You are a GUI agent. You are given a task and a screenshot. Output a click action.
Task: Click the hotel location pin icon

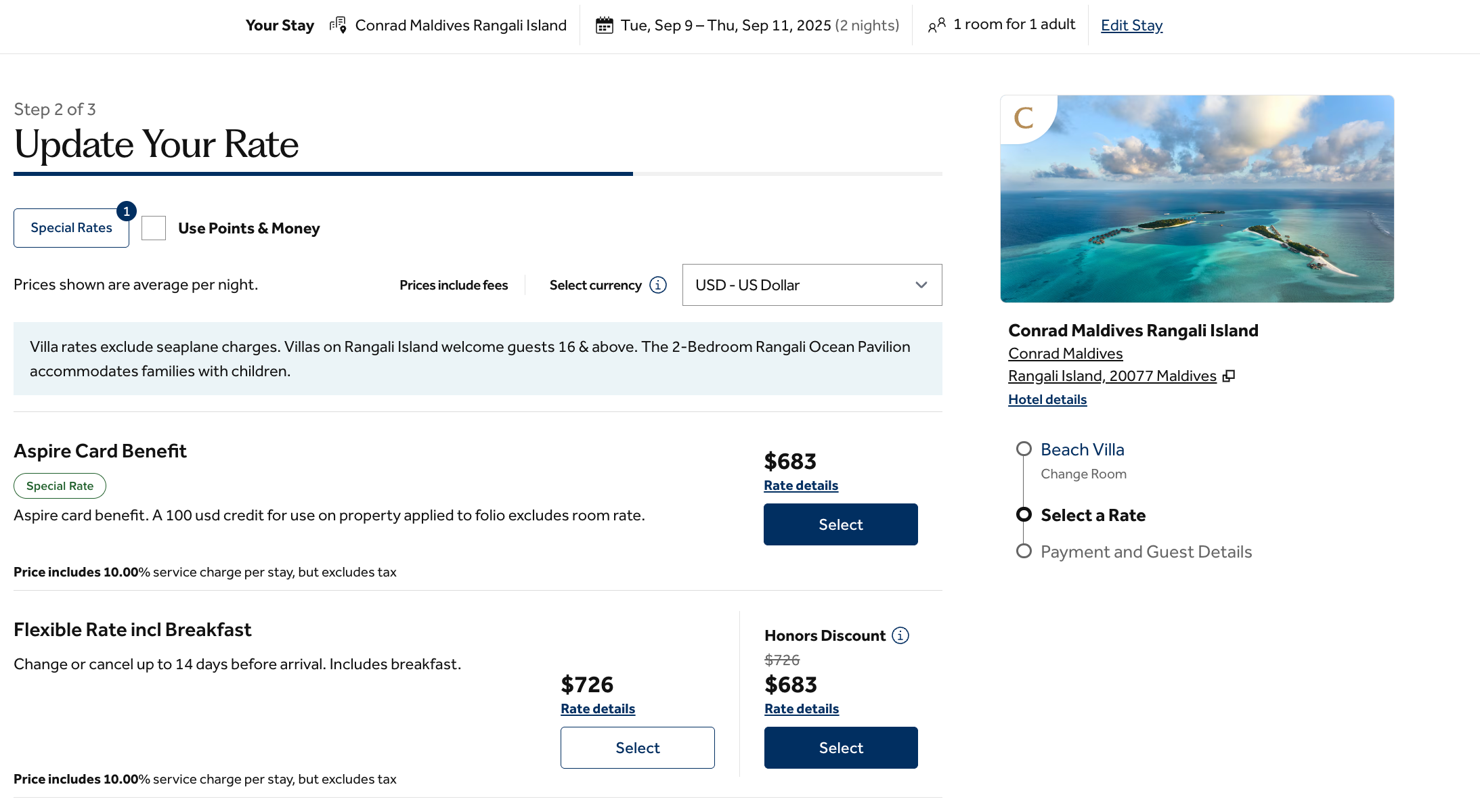(338, 26)
